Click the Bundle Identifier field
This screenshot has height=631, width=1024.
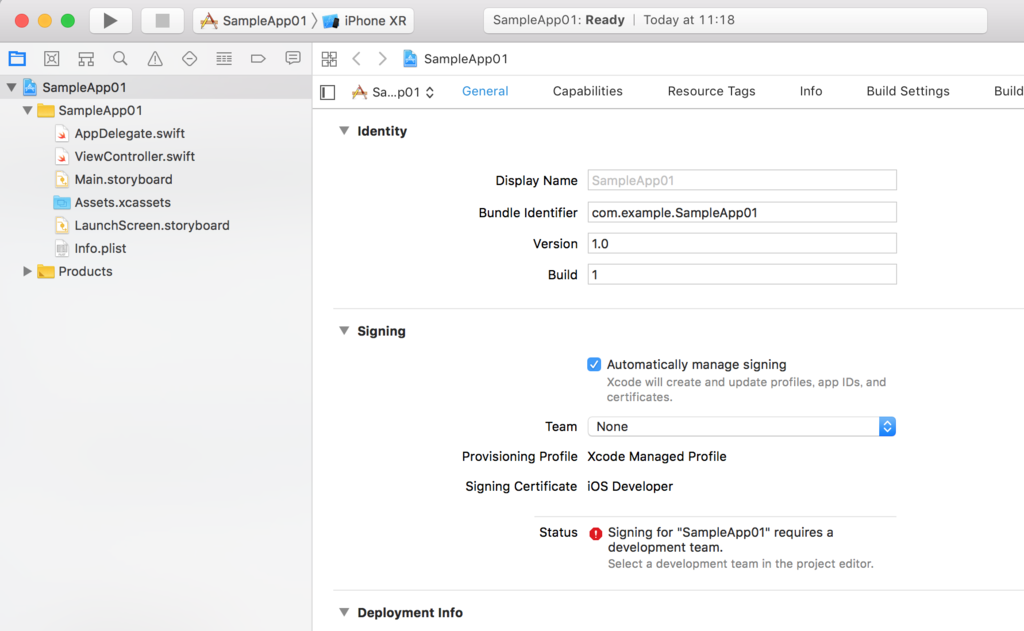pos(742,212)
